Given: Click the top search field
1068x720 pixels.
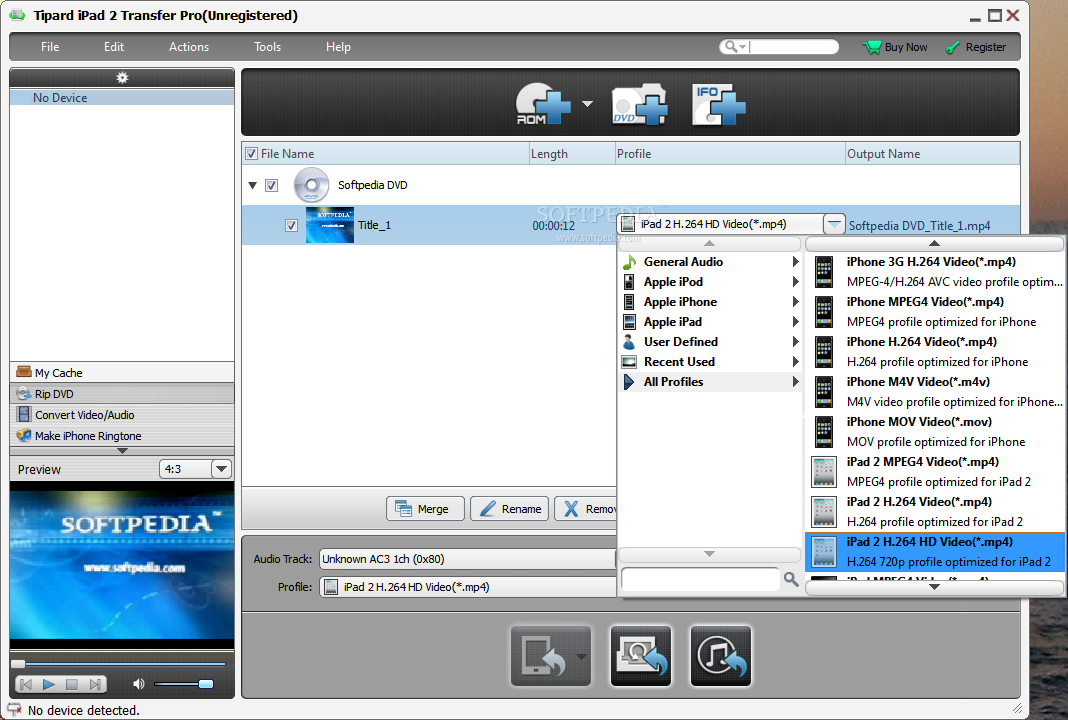Looking at the screenshot, I should point(779,46).
